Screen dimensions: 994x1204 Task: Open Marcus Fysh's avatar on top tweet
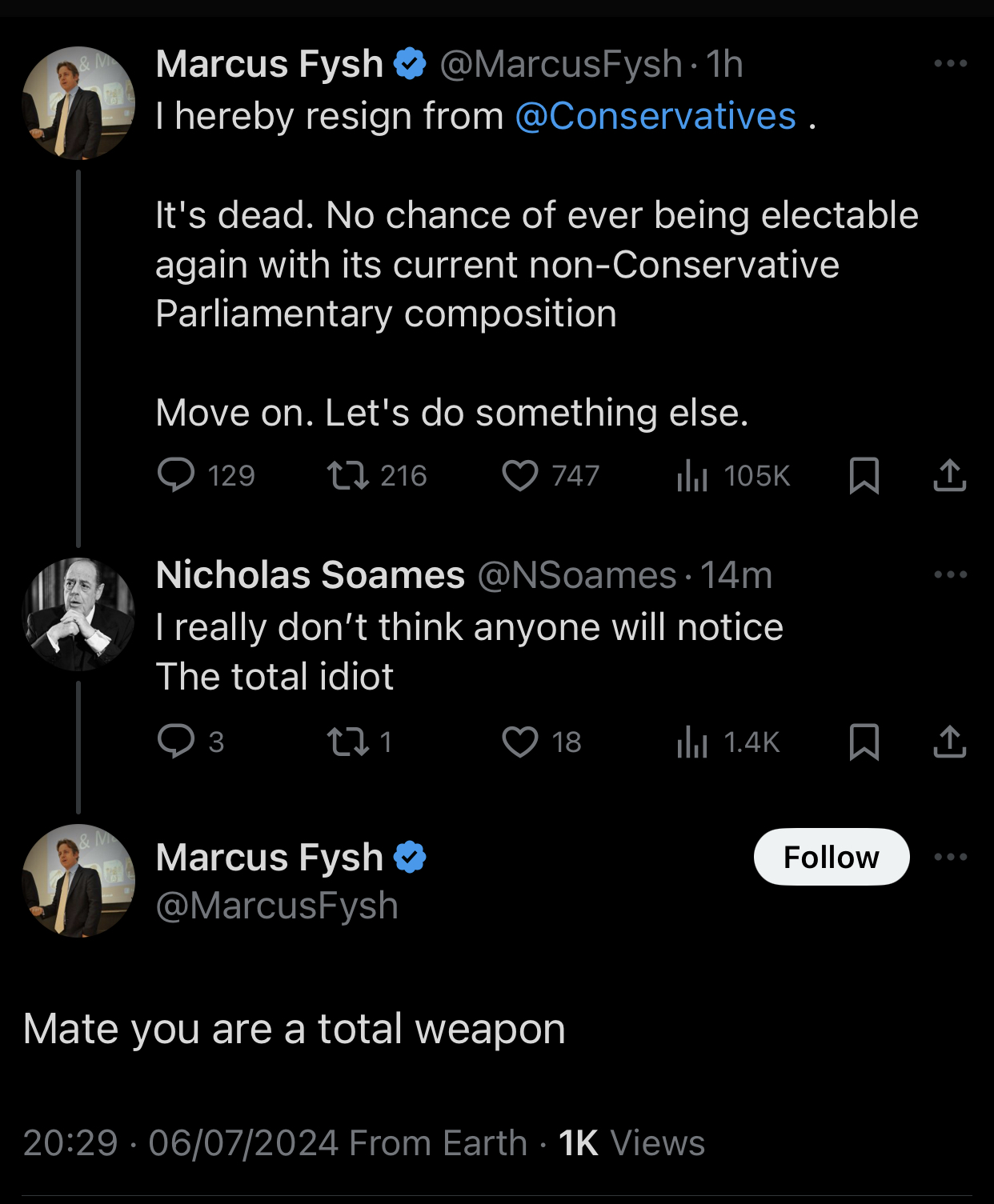(x=78, y=102)
